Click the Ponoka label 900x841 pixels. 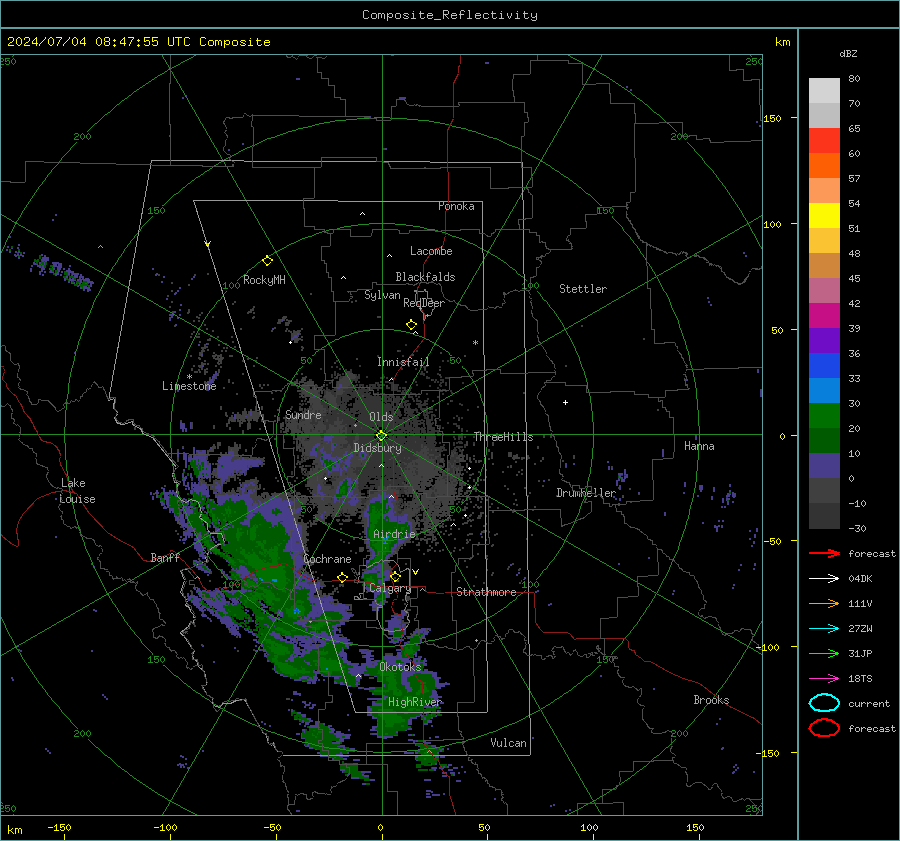coord(456,206)
